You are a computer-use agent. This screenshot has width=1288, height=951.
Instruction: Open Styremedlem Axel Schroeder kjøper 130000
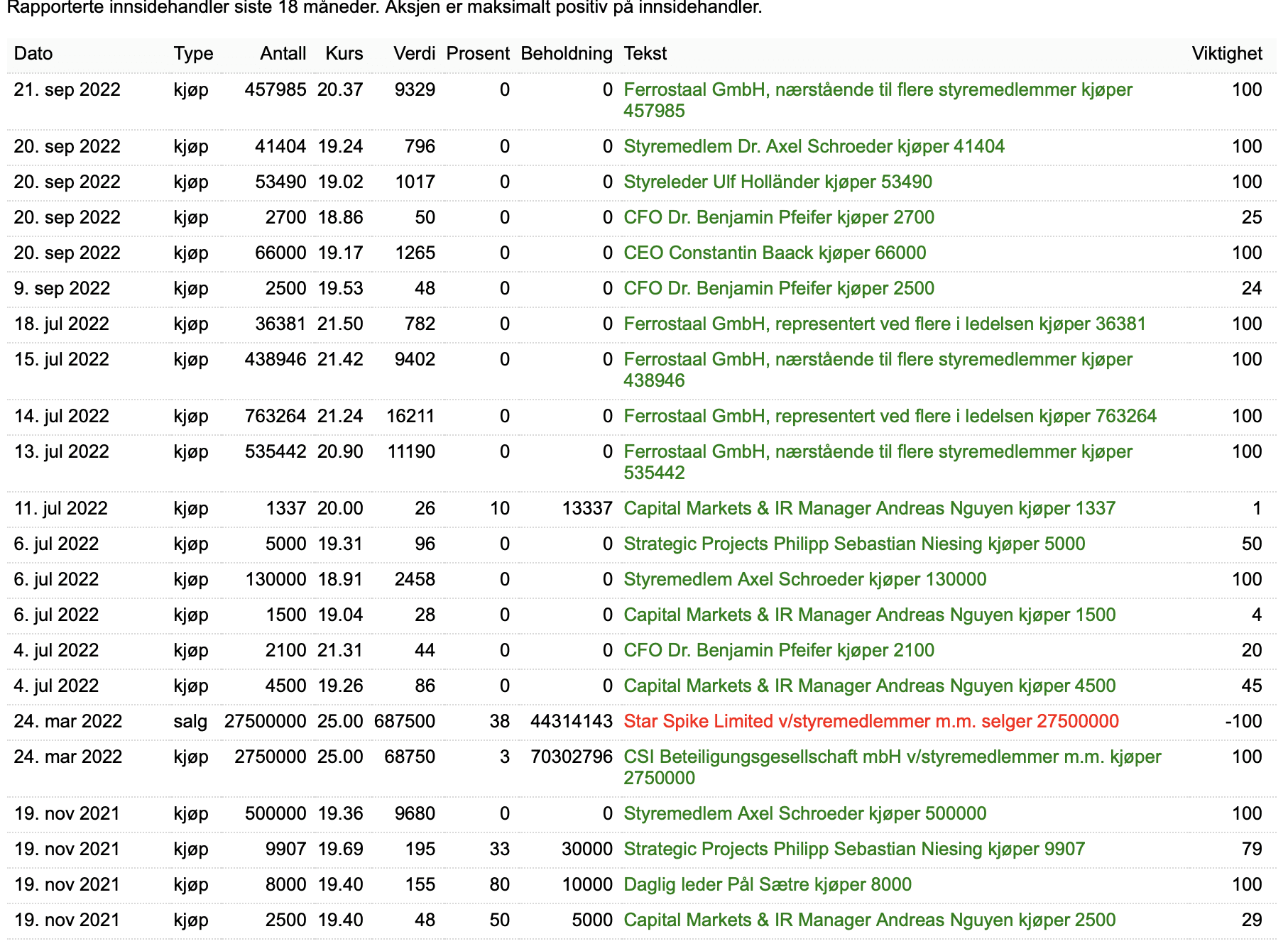click(x=805, y=580)
